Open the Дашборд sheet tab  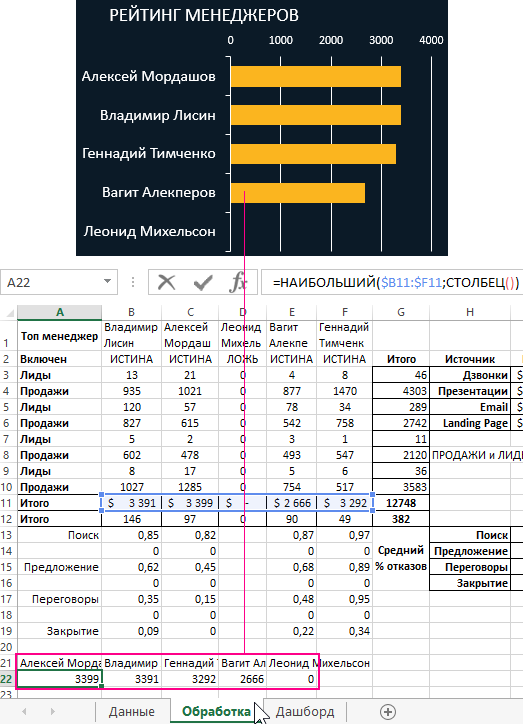click(305, 712)
